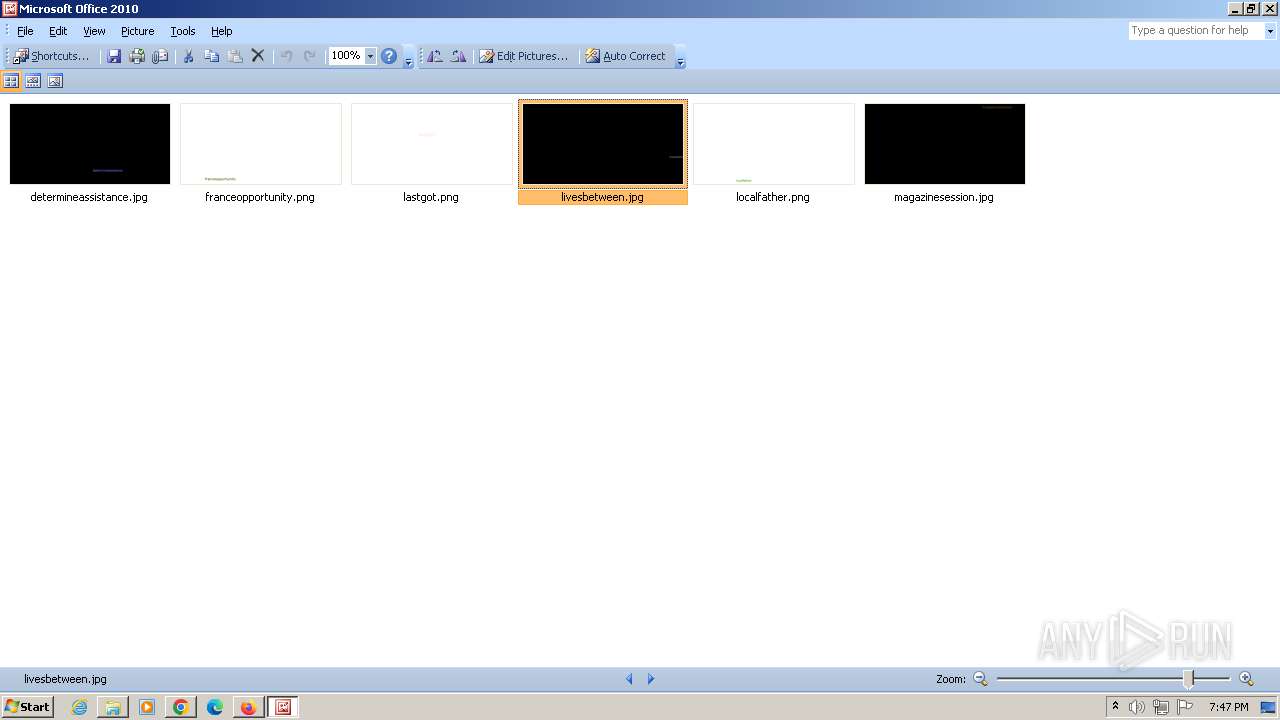Click the 7:47 PM clock

point(1229,707)
